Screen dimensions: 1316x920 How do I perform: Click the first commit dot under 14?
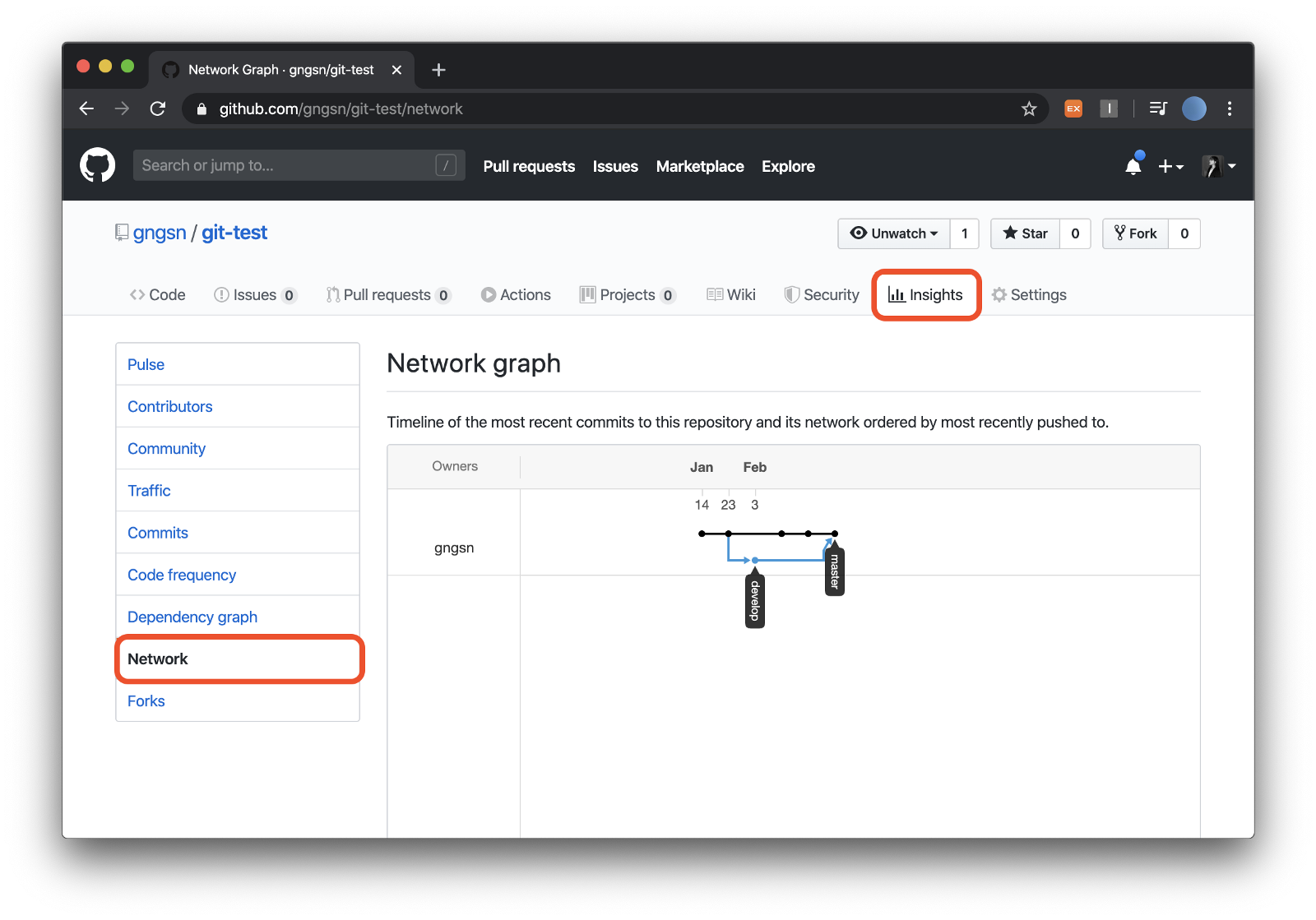[x=702, y=534]
